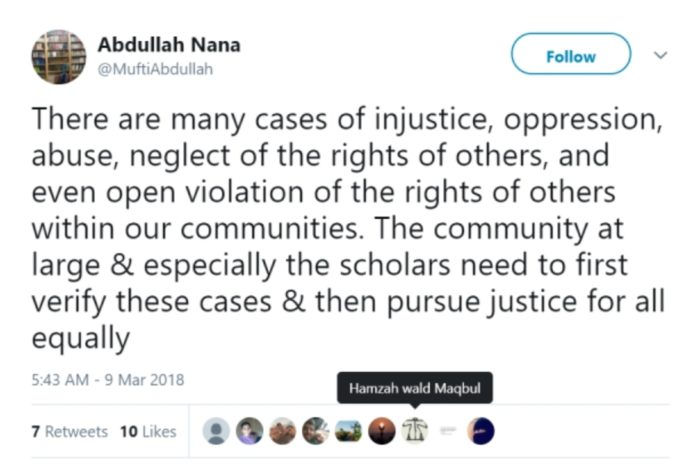Select the faint pale liker avatar

tap(448, 430)
